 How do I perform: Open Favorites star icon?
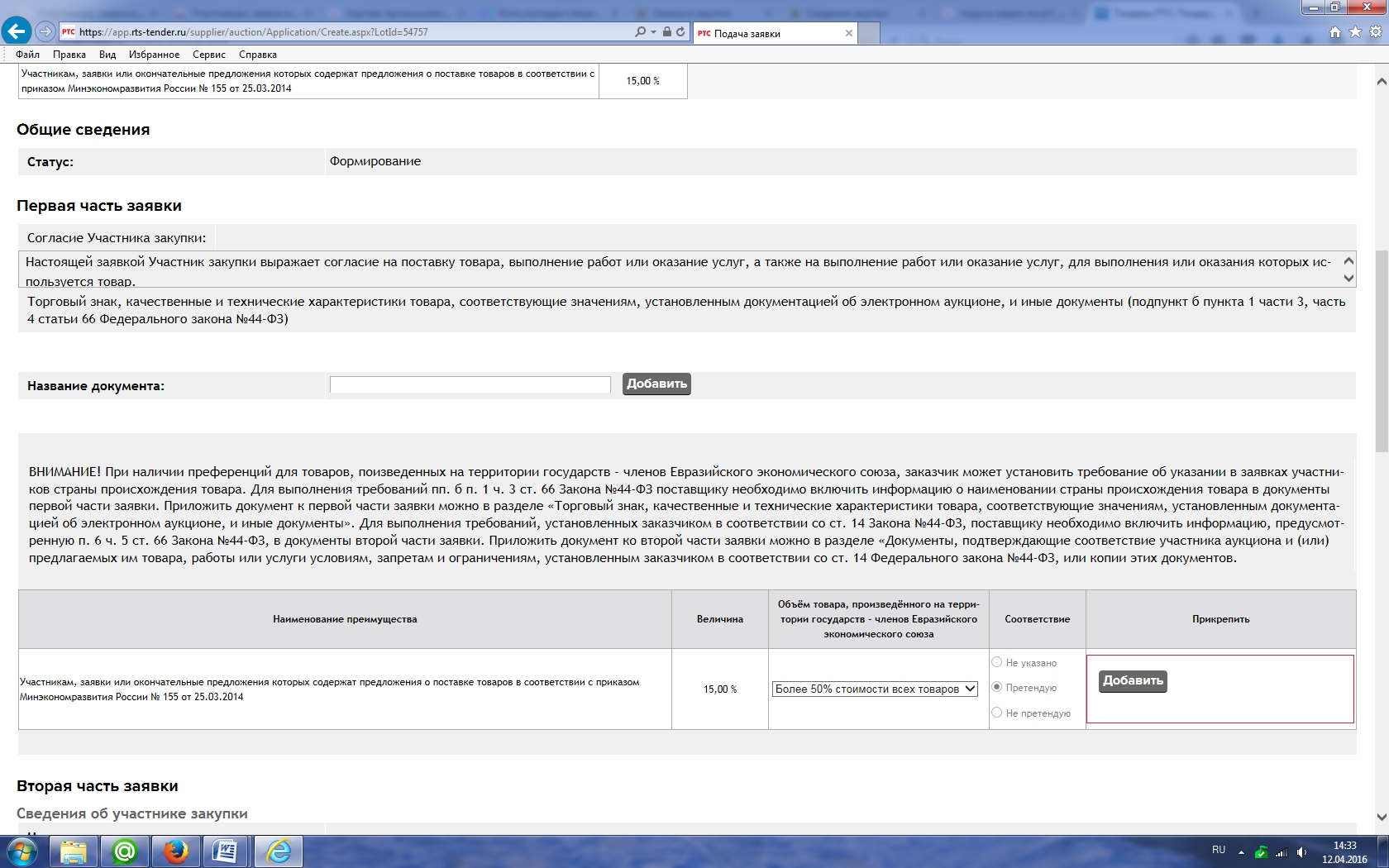click(x=1355, y=32)
